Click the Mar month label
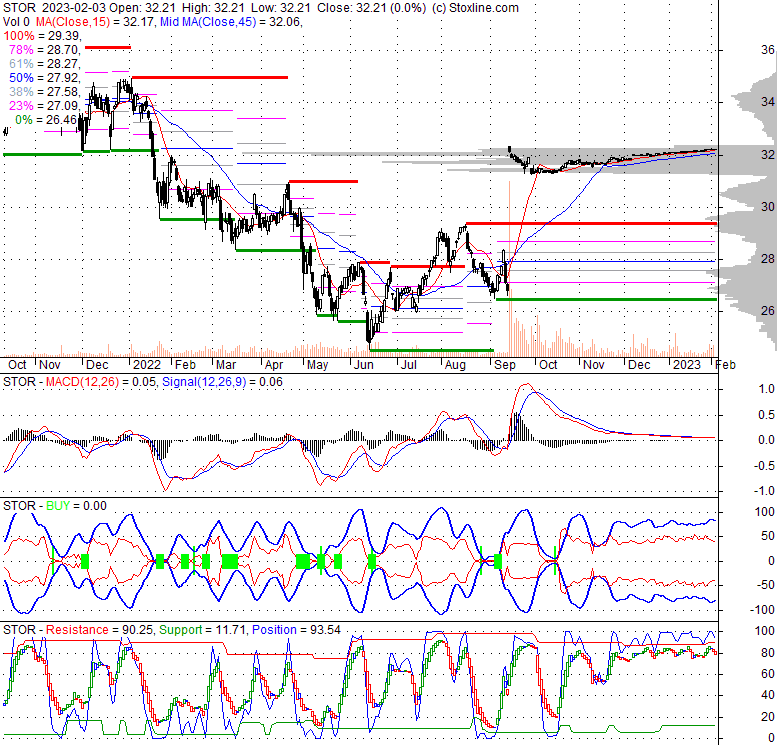The height and width of the screenshot is (746, 778). coord(226,365)
